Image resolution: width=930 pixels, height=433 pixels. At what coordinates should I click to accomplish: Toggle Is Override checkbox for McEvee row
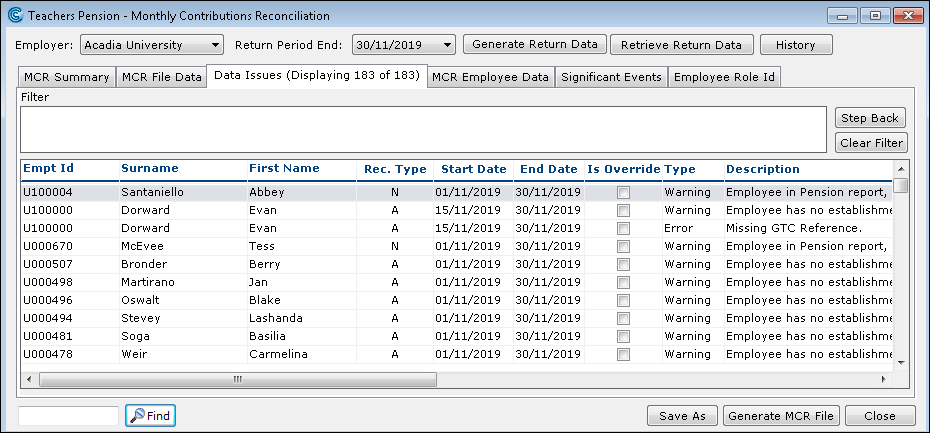[623, 246]
